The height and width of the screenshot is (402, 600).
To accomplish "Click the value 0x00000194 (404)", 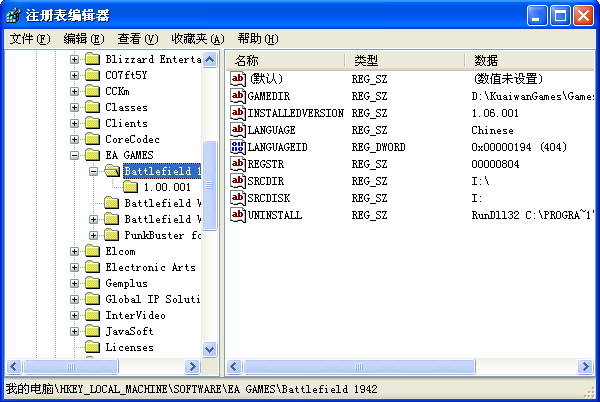I will tap(519, 147).
